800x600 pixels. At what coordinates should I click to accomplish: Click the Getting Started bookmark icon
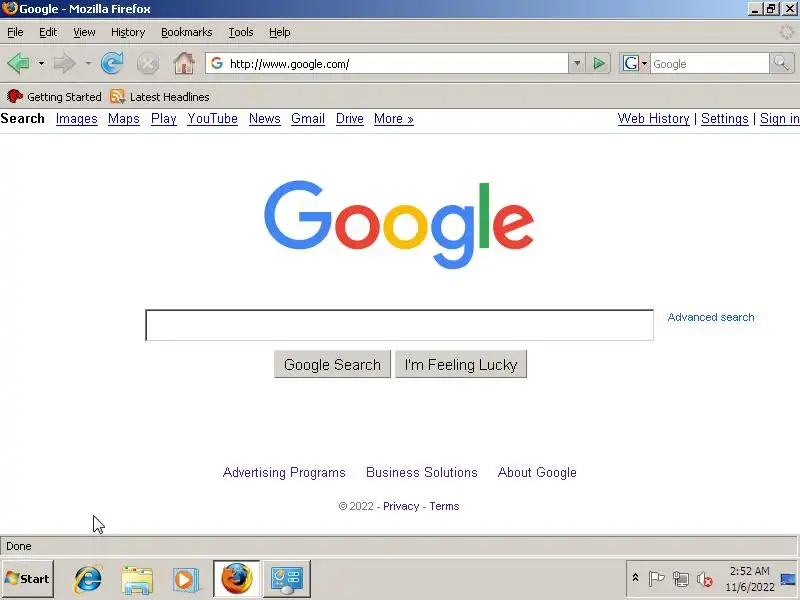[15, 96]
